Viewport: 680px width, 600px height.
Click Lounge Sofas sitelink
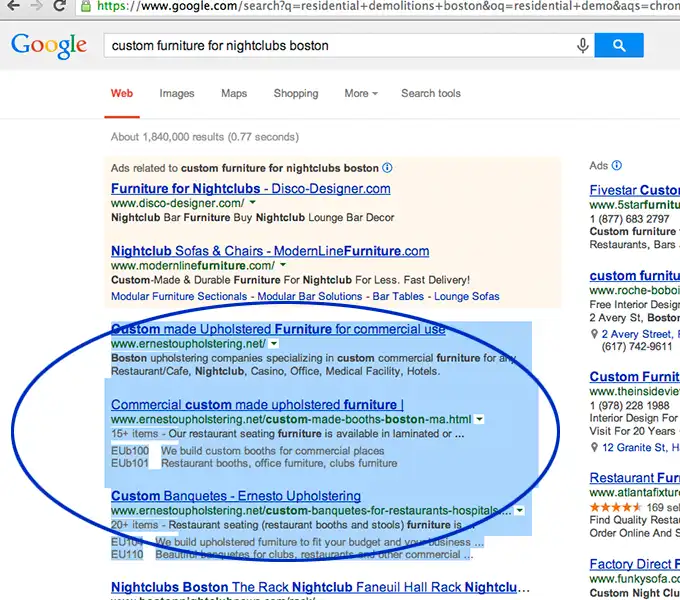[x=467, y=296]
